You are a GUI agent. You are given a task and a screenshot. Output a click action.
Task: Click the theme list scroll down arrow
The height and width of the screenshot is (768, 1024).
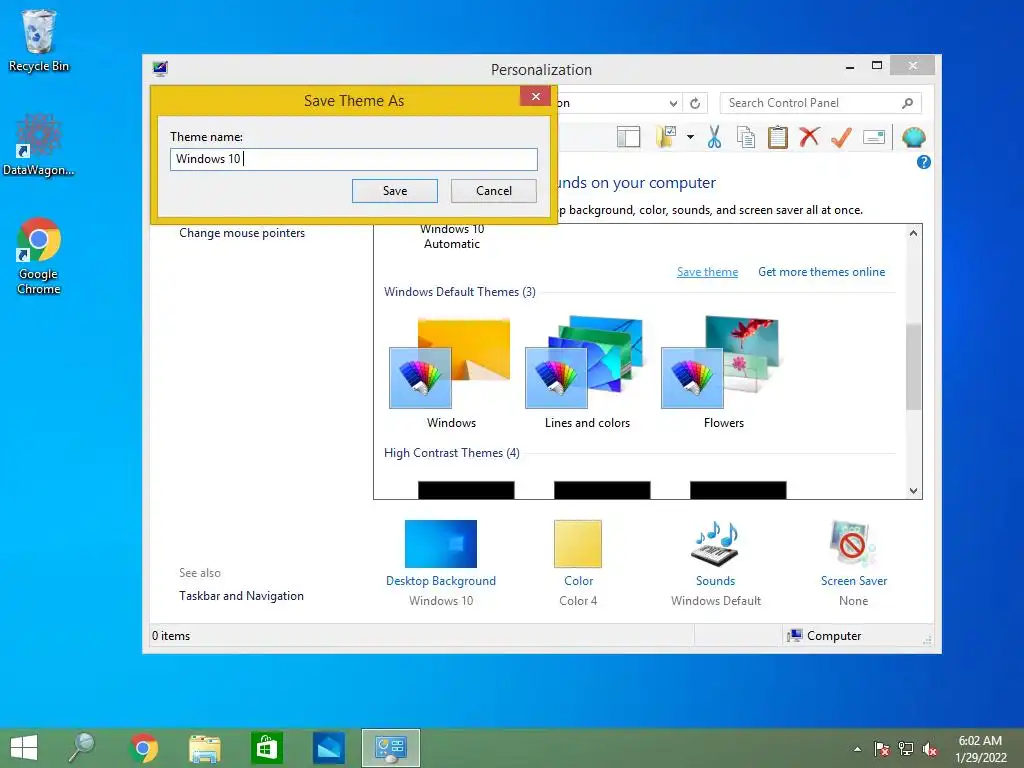tap(914, 490)
